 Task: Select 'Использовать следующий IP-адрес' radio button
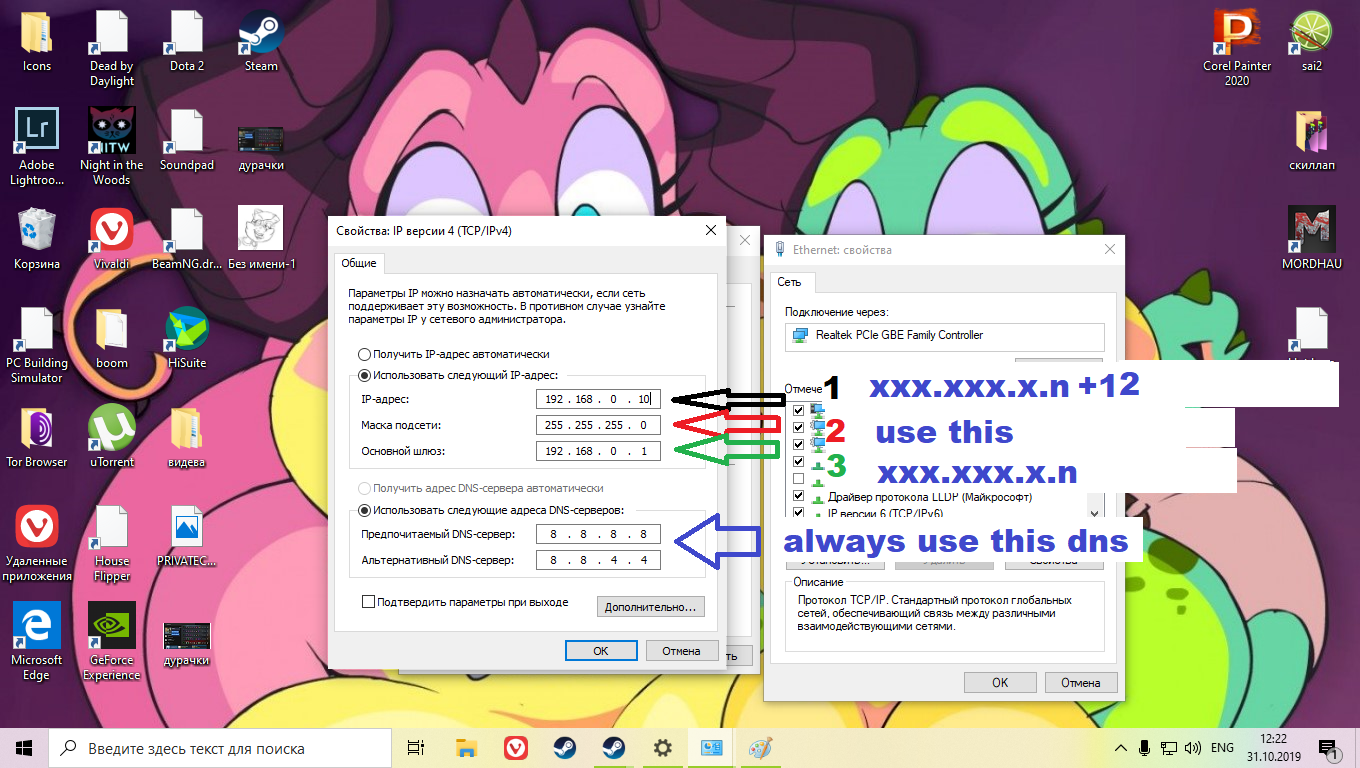[x=365, y=376]
